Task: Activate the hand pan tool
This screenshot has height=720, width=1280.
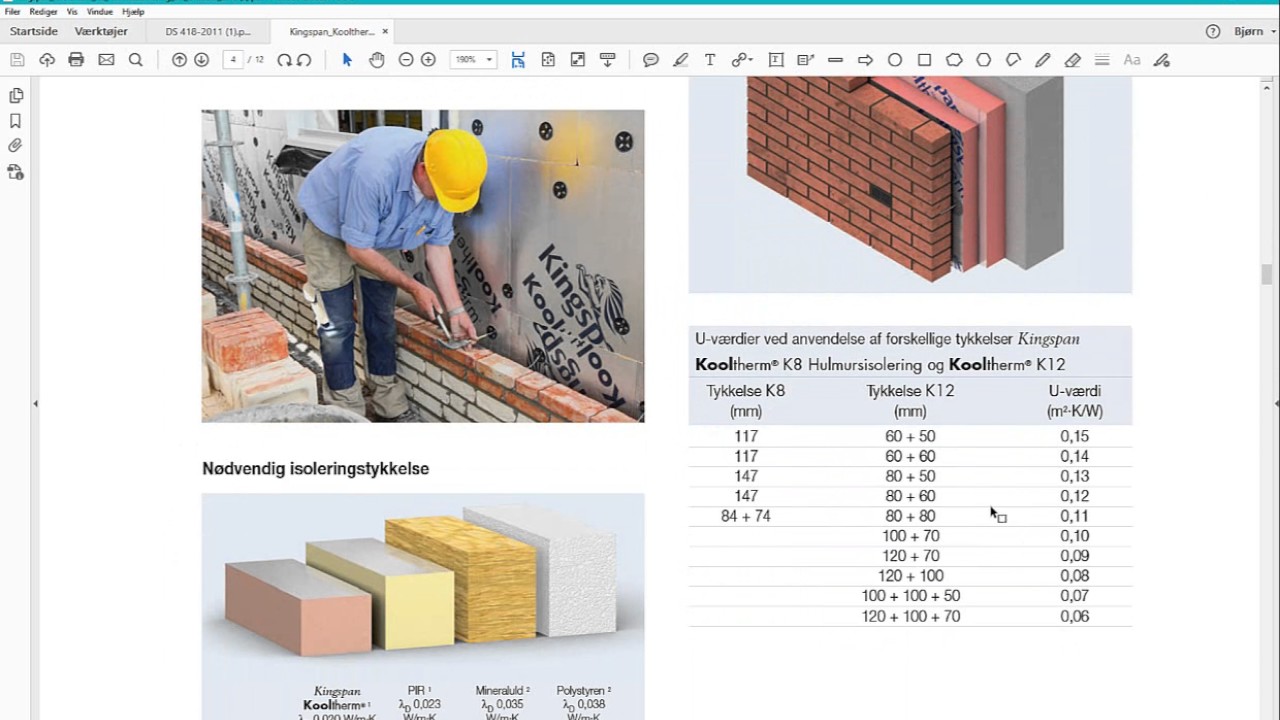Action: tap(376, 60)
